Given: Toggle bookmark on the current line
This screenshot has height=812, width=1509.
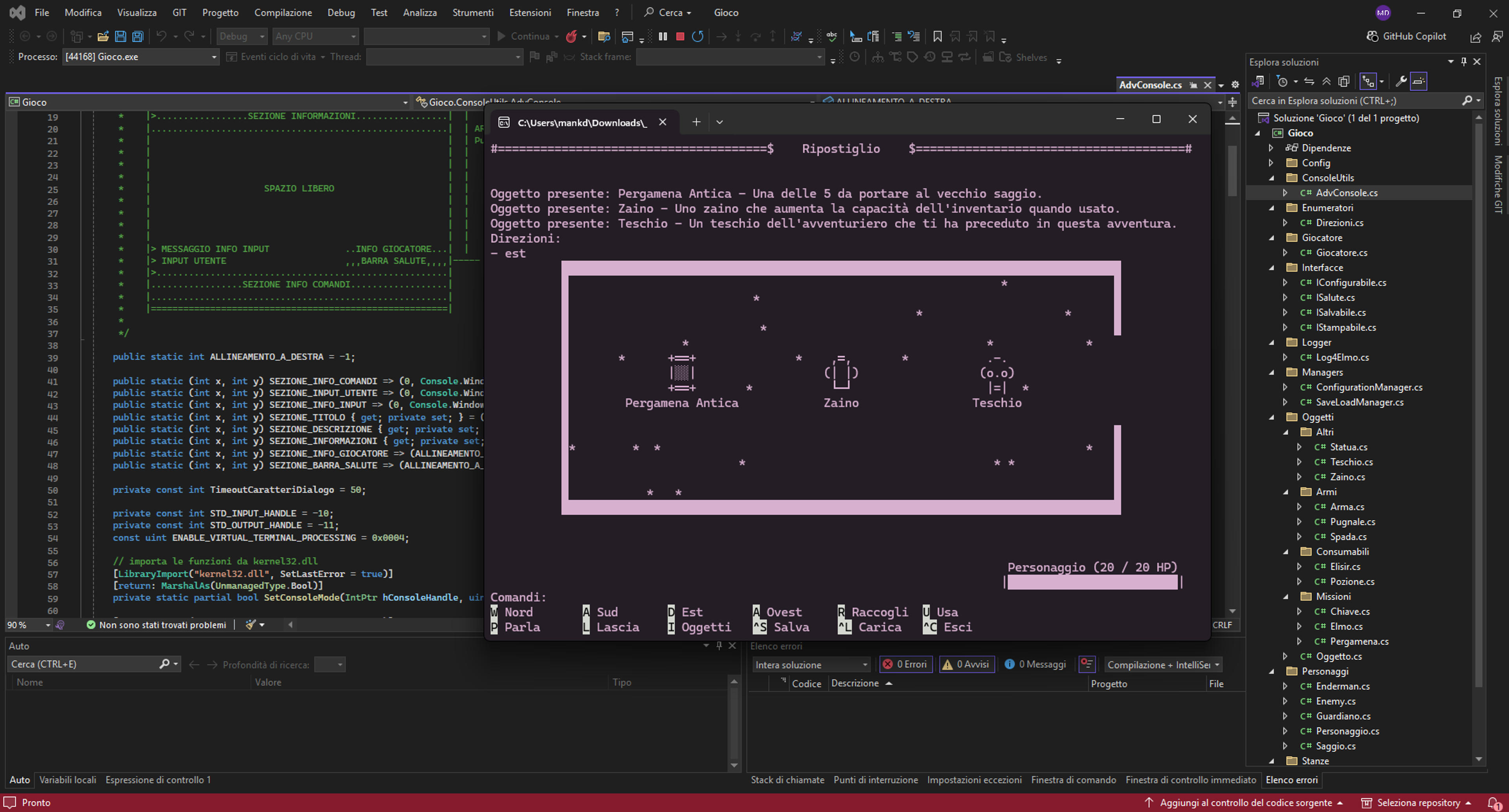Looking at the screenshot, I should click(937, 36).
